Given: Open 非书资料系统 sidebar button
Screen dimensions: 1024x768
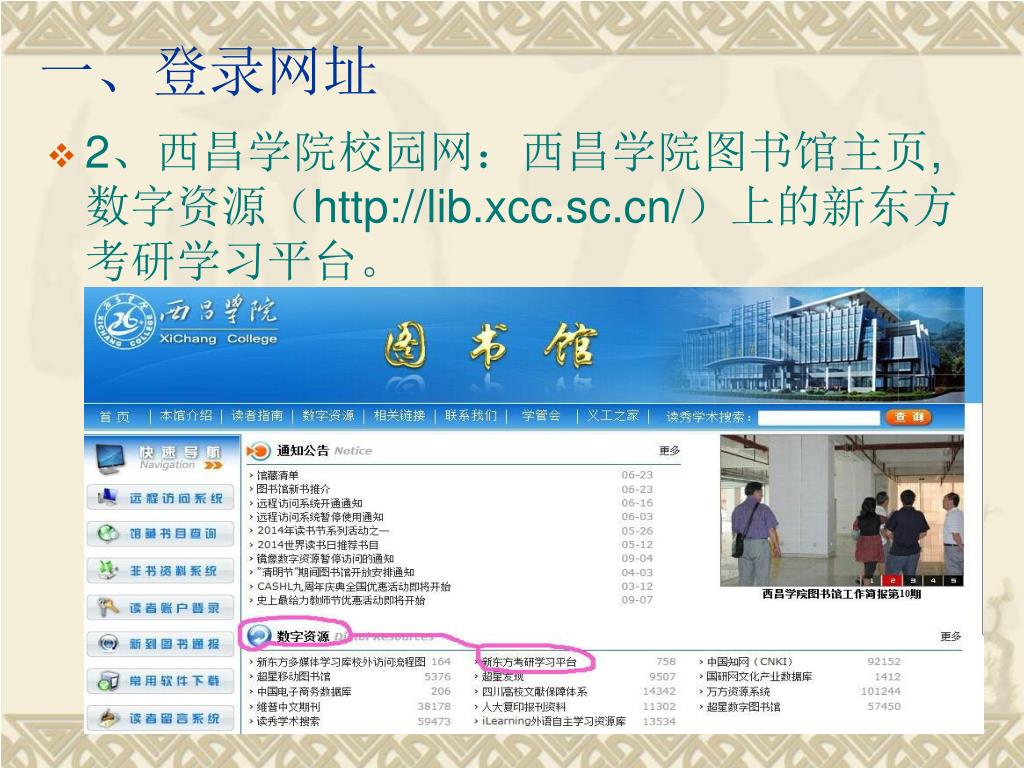Looking at the screenshot, I should tap(161, 571).
